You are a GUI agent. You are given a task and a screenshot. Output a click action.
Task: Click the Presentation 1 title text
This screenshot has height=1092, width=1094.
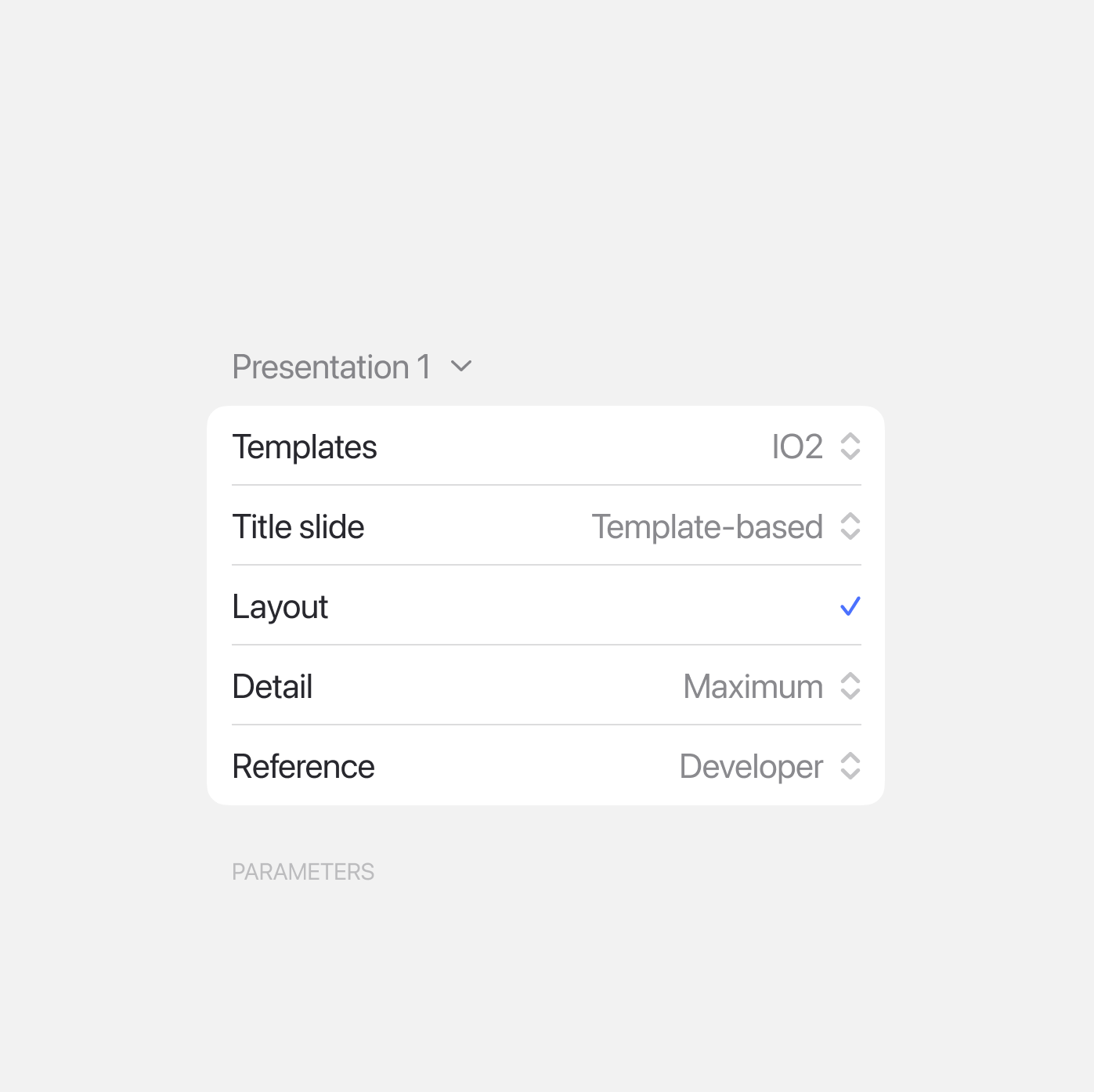tap(331, 367)
